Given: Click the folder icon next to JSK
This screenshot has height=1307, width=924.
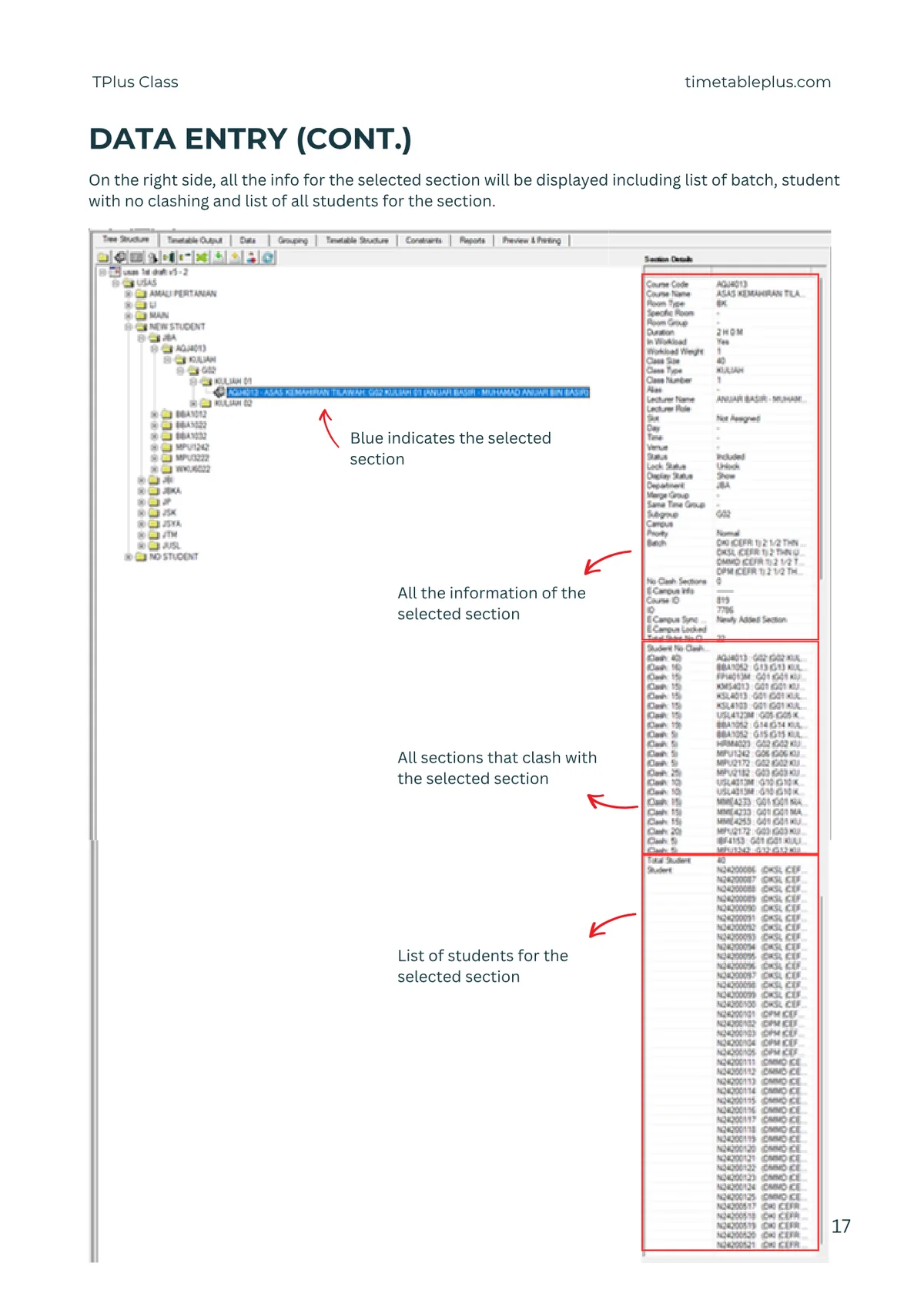Looking at the screenshot, I should pyautogui.click(x=154, y=512).
